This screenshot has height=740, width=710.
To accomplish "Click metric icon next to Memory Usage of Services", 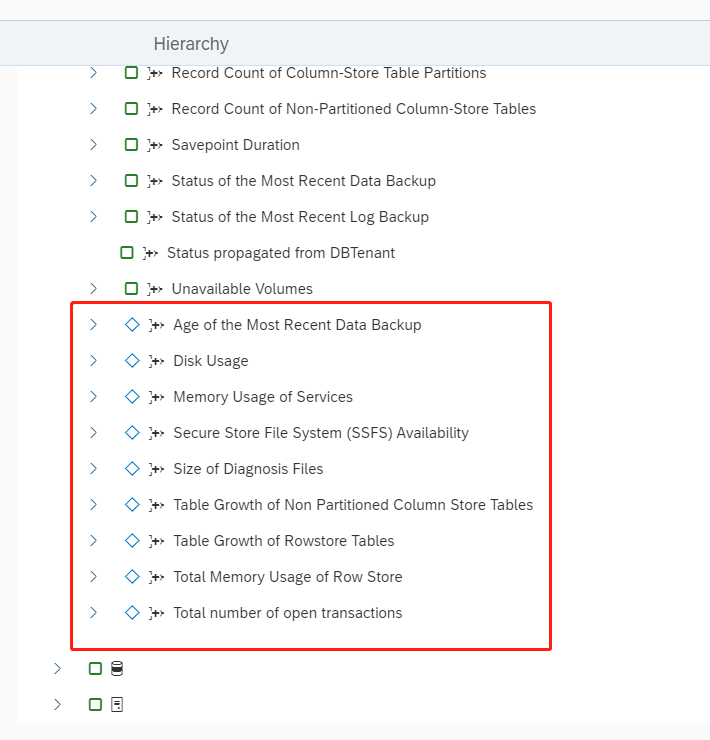I will point(156,397).
